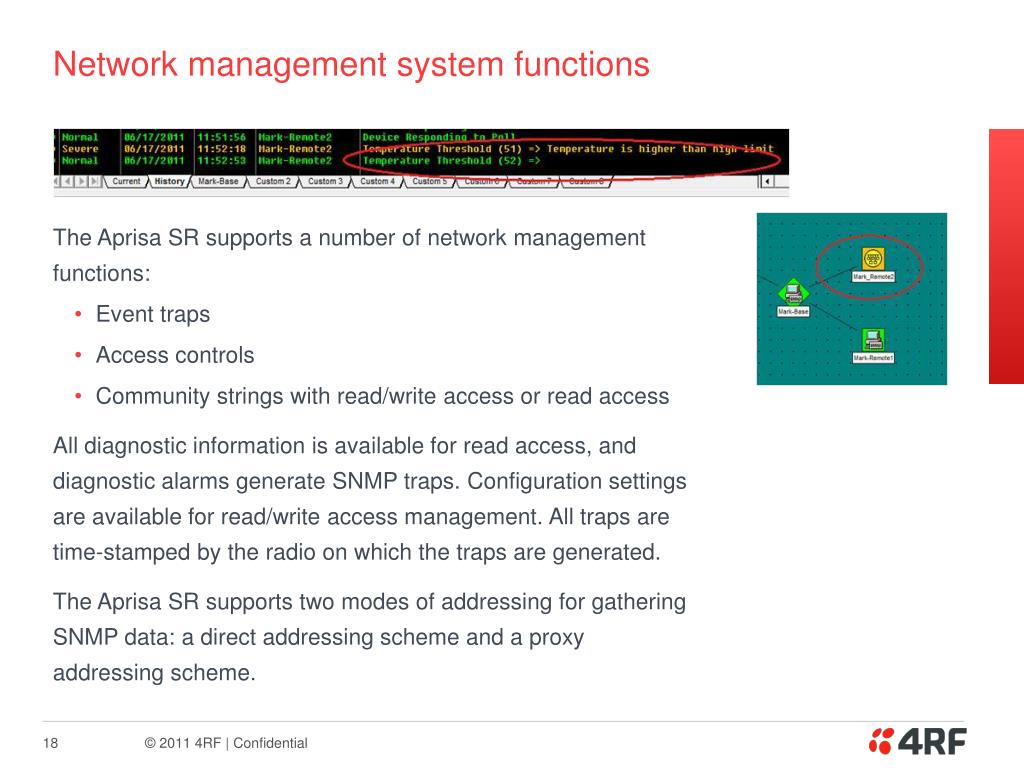Image resolution: width=1024 pixels, height=768 pixels.
Task: Jump to first tab with the arrow
Action: (57, 181)
